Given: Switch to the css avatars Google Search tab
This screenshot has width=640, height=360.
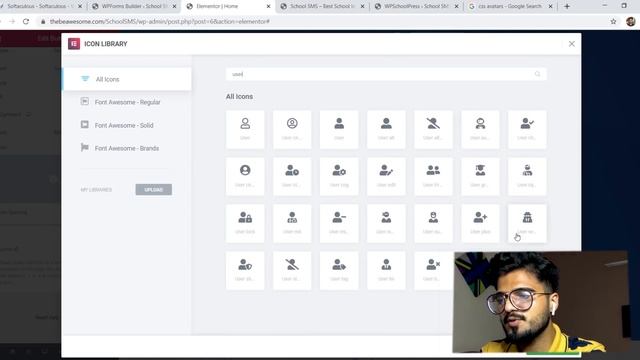Looking at the screenshot, I should [x=510, y=7].
